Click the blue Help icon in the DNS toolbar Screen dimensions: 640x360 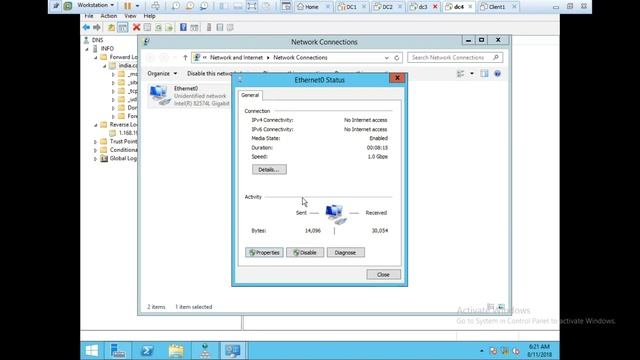[183, 27]
